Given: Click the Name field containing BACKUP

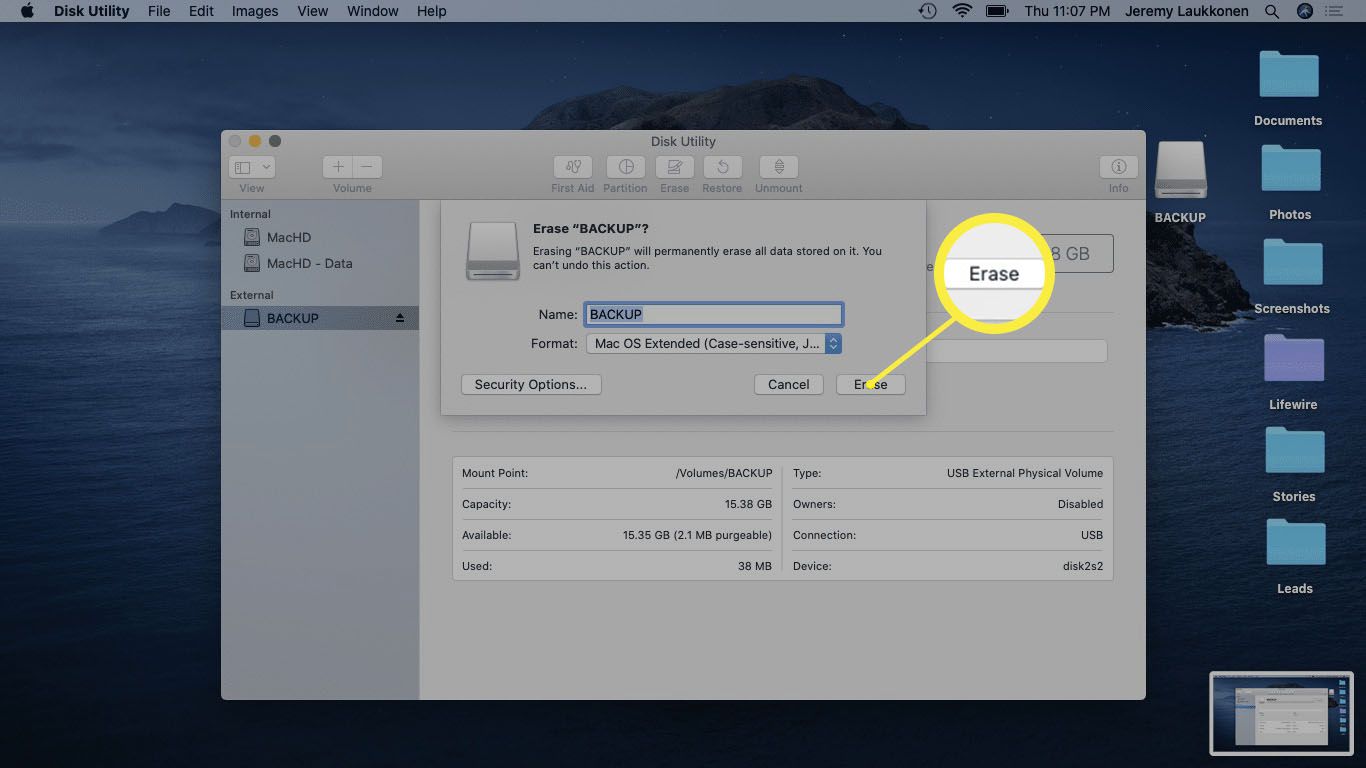Looking at the screenshot, I should [713, 314].
